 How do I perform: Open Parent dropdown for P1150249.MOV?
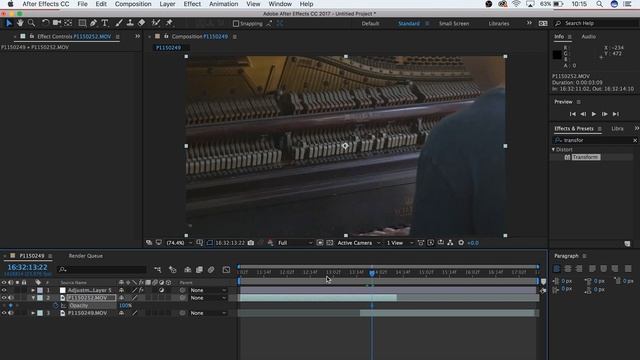208,313
